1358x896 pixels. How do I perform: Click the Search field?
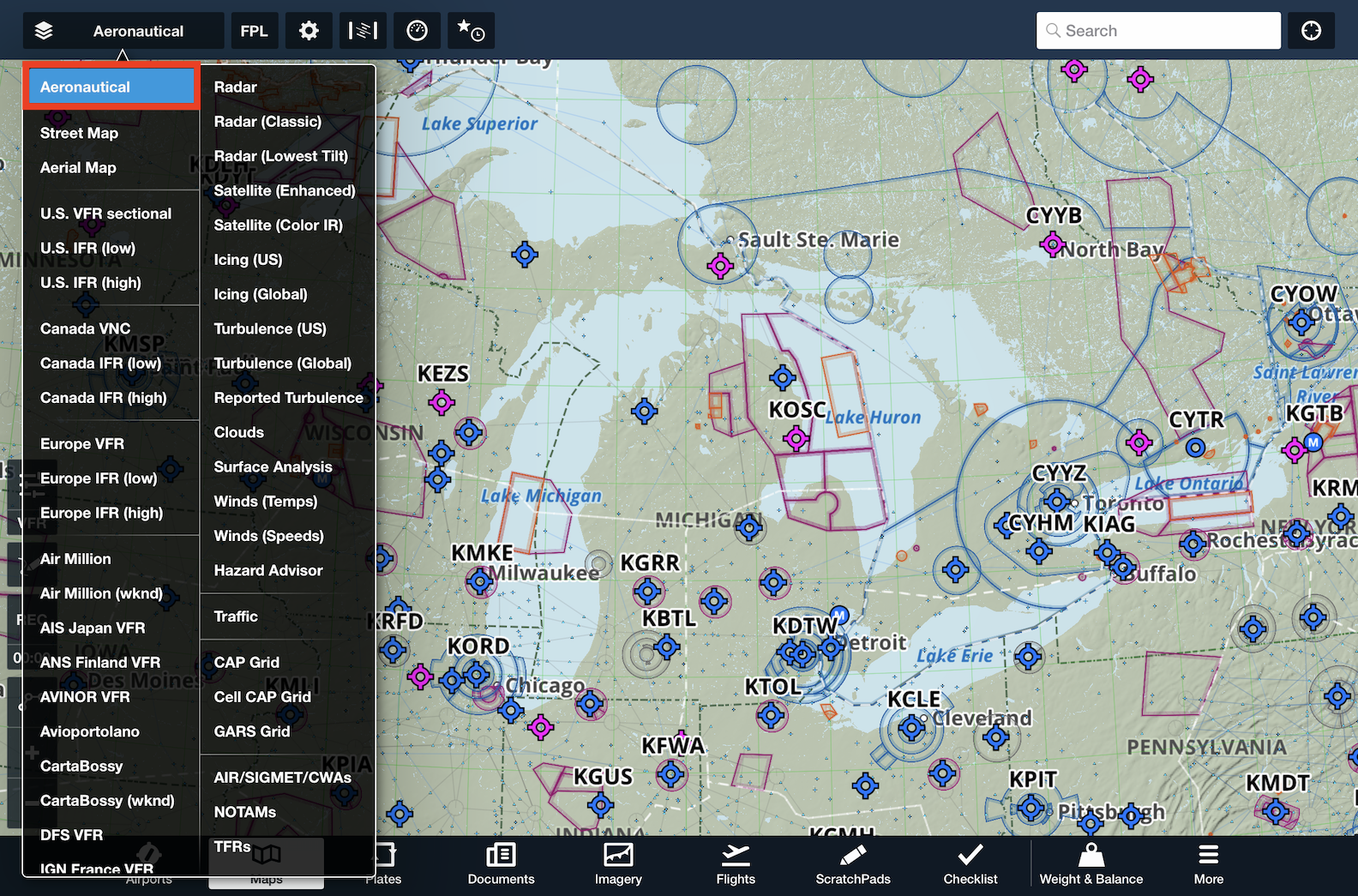[1158, 31]
